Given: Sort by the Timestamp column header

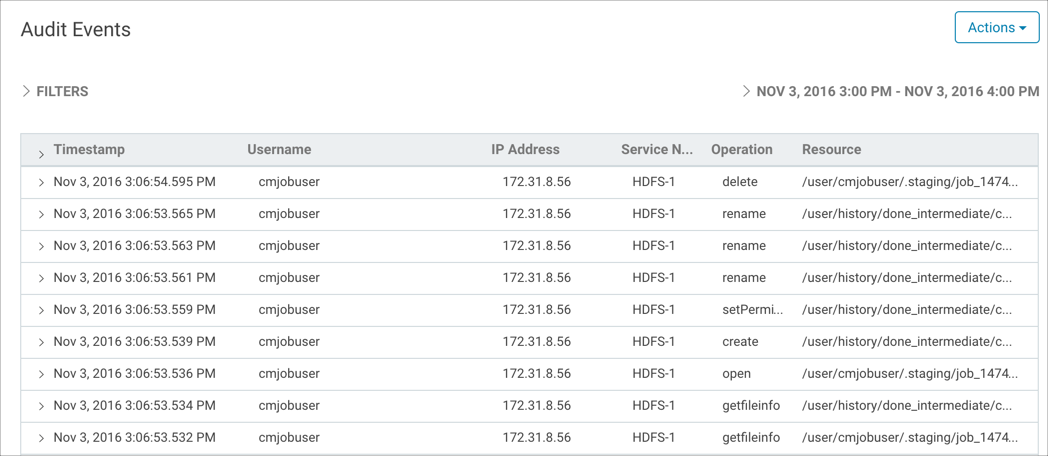Looking at the screenshot, I should pos(89,149).
